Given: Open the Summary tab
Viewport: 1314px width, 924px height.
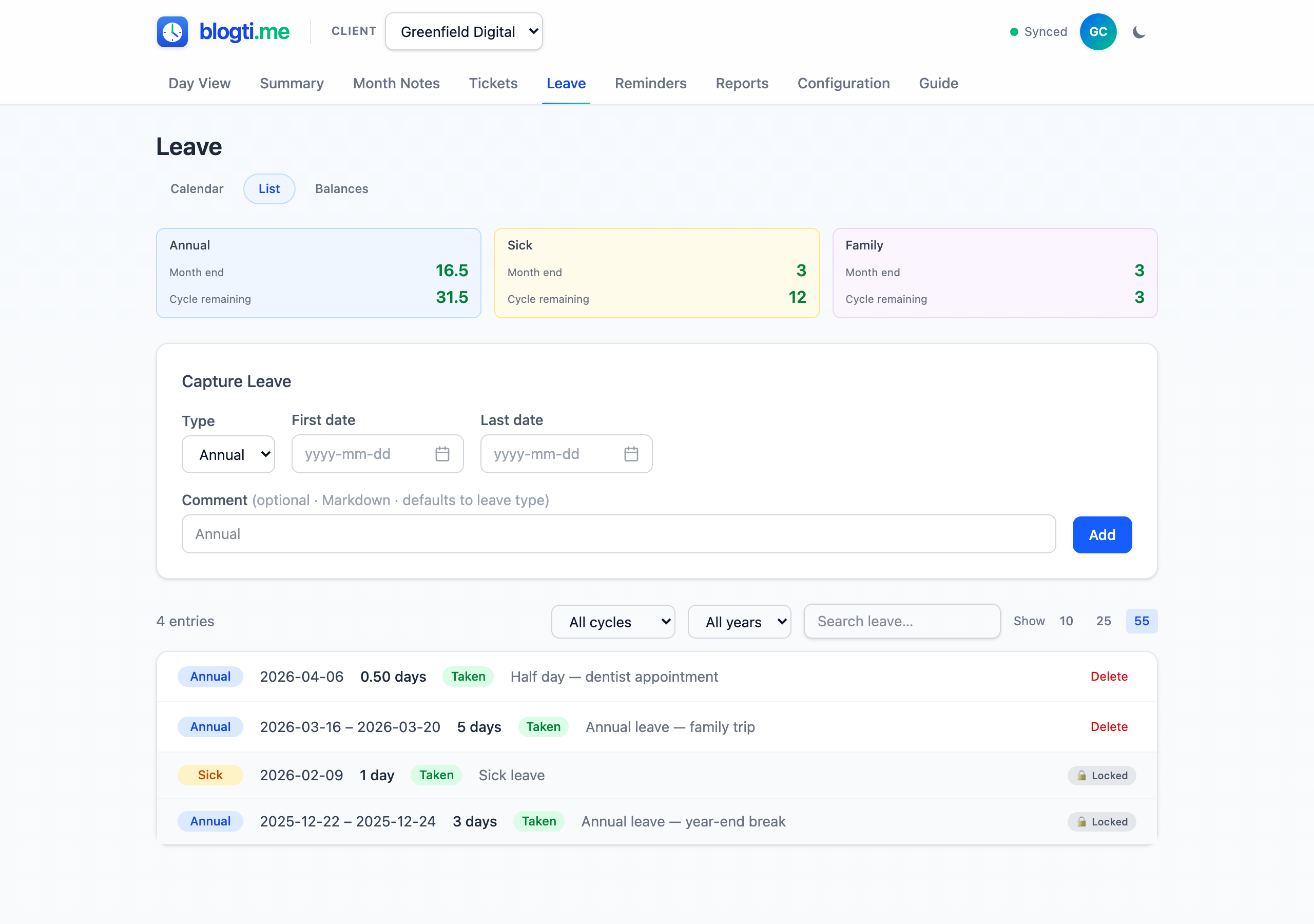Looking at the screenshot, I should point(292,84).
